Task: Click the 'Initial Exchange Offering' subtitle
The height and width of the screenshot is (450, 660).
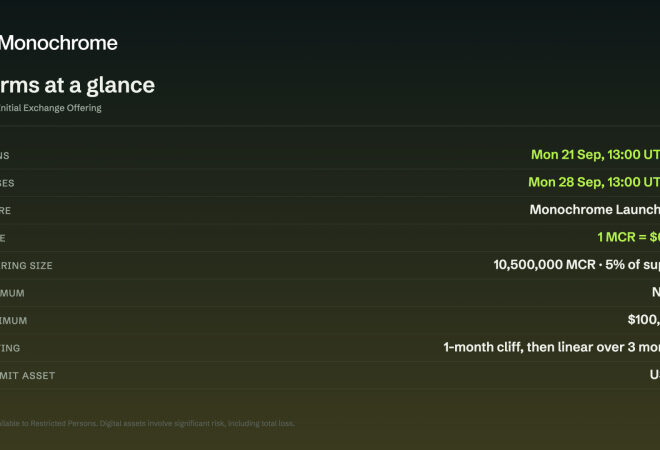Action: pos(51,108)
